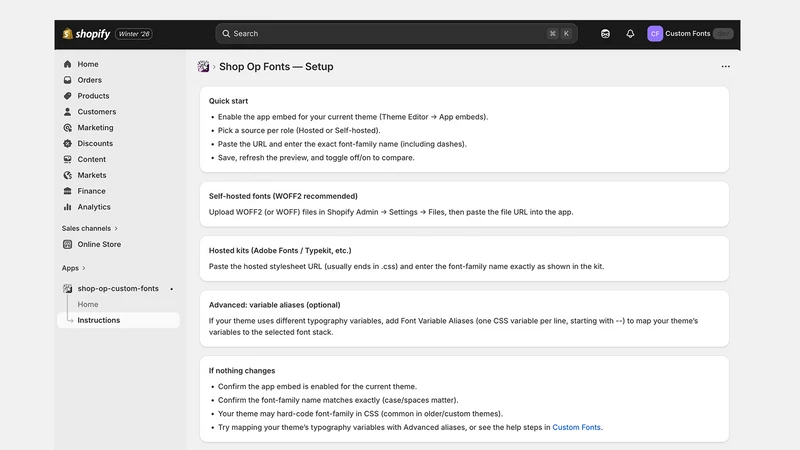This screenshot has height=450, width=800.
Task: Click the Products tag icon
Action: click(67, 96)
